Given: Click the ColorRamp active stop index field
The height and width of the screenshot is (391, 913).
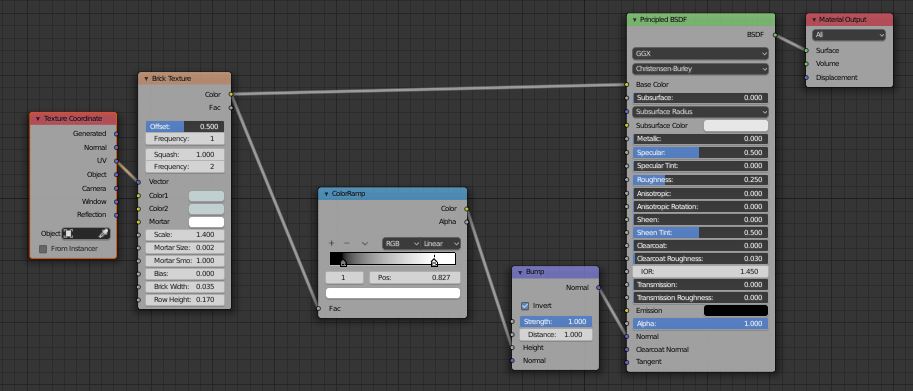Looking at the screenshot, I should [x=344, y=278].
